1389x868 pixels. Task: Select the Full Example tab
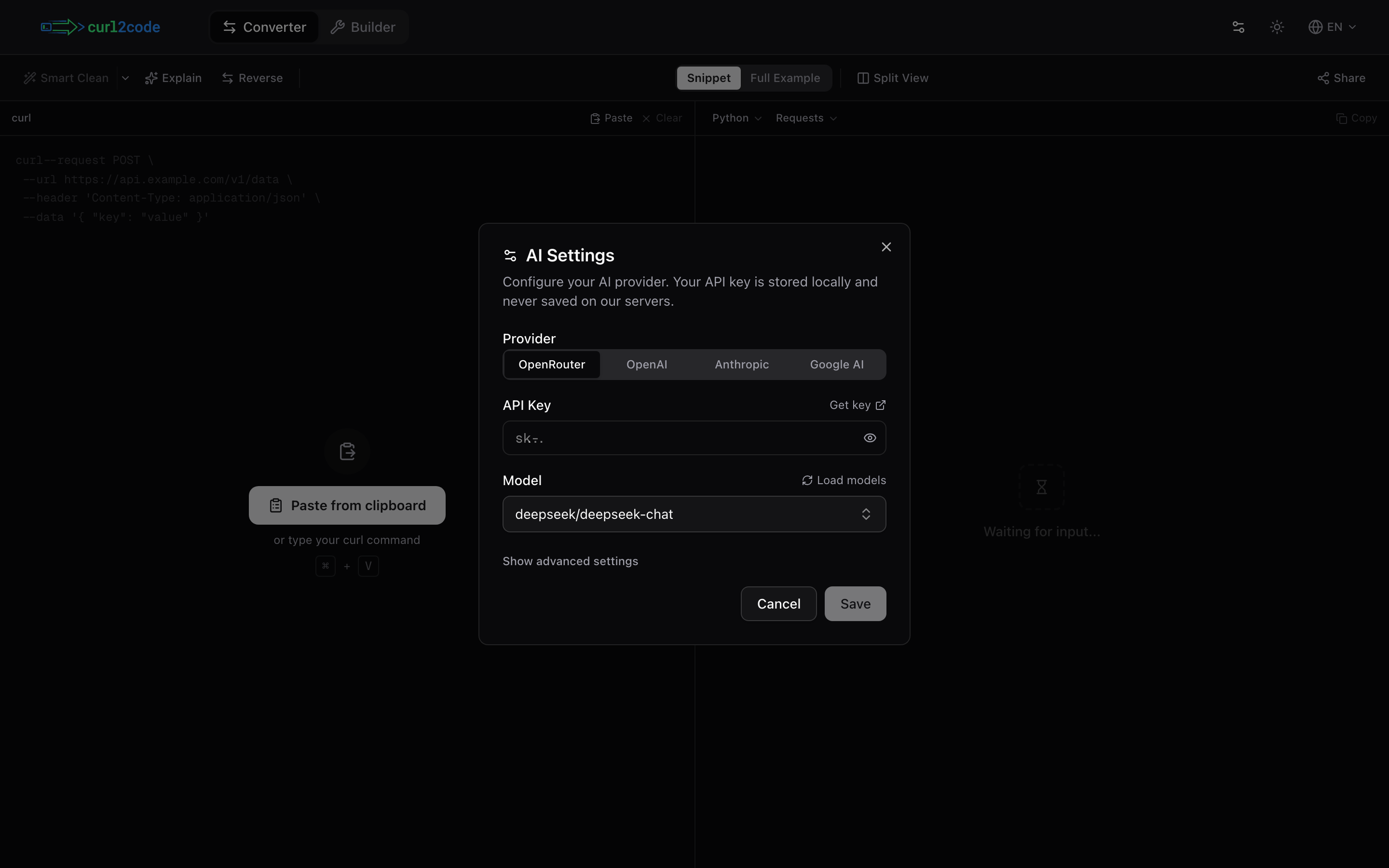785,78
